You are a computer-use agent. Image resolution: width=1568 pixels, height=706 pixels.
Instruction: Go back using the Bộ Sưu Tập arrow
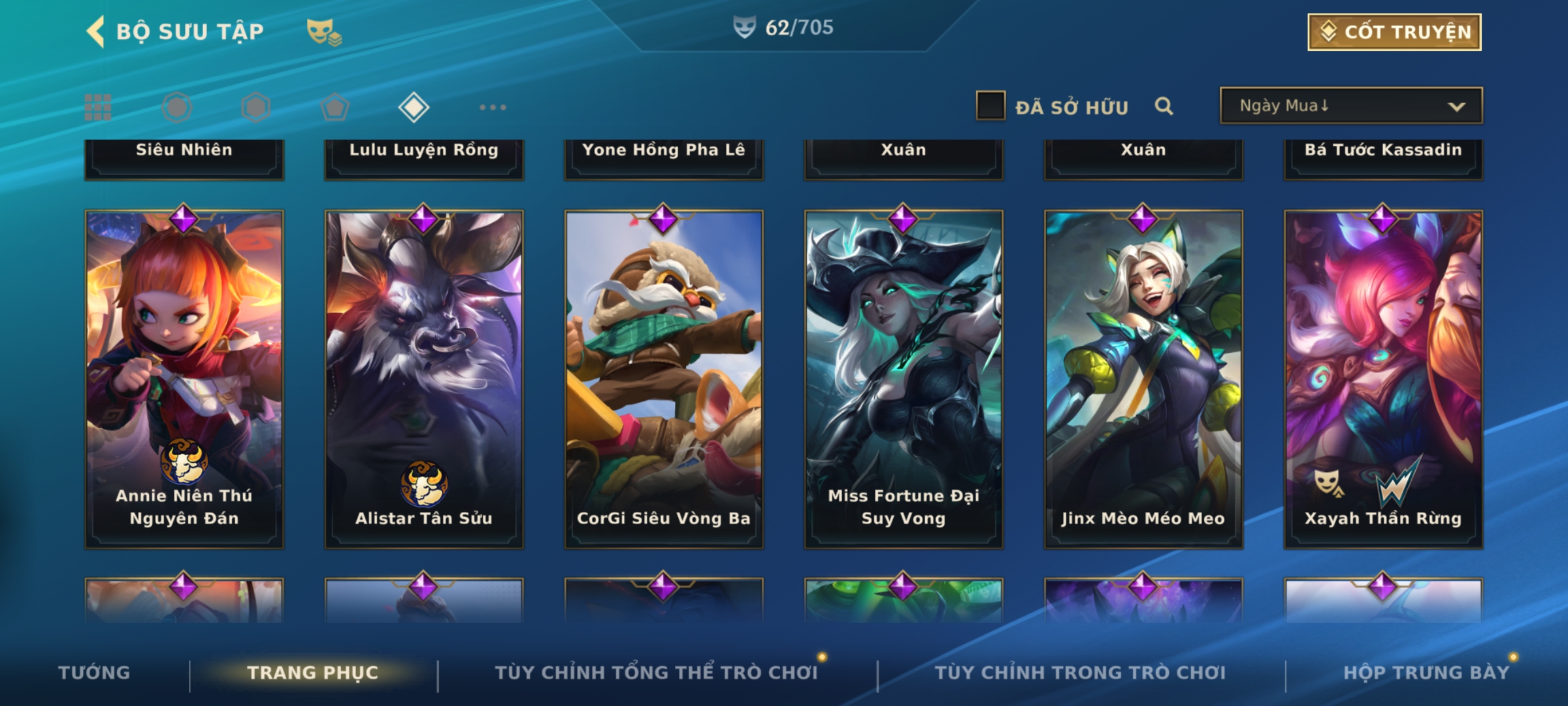95,31
